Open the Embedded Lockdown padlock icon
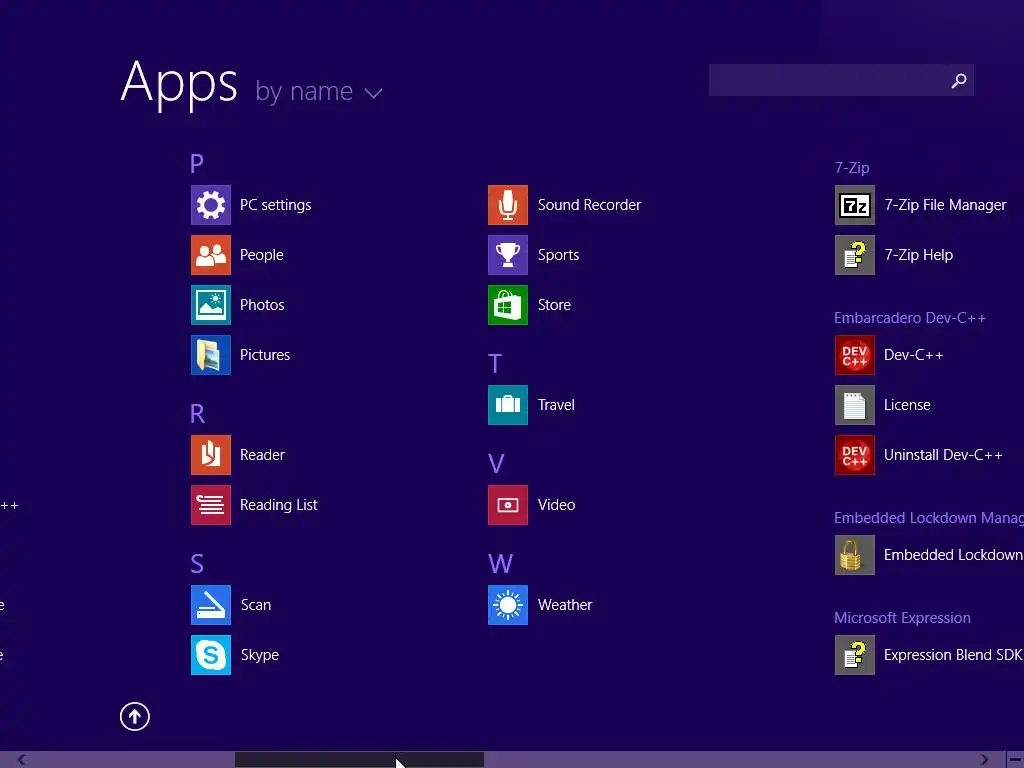Viewport: 1024px width, 768px height. coord(854,555)
